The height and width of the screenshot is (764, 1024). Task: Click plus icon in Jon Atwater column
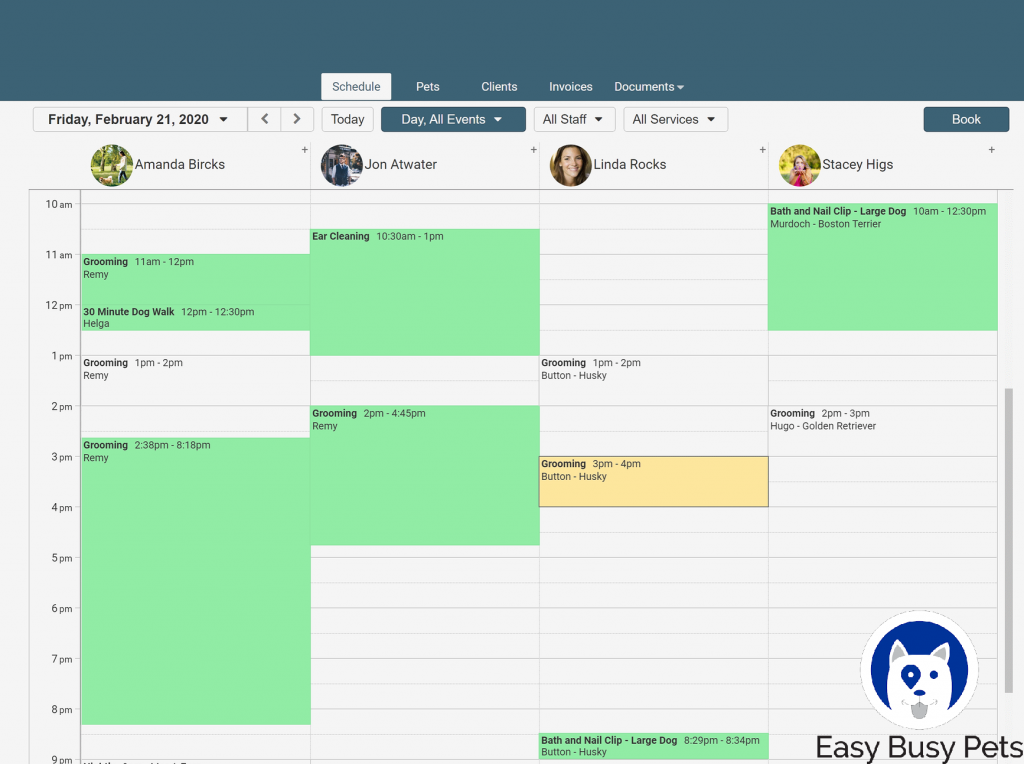tap(534, 150)
